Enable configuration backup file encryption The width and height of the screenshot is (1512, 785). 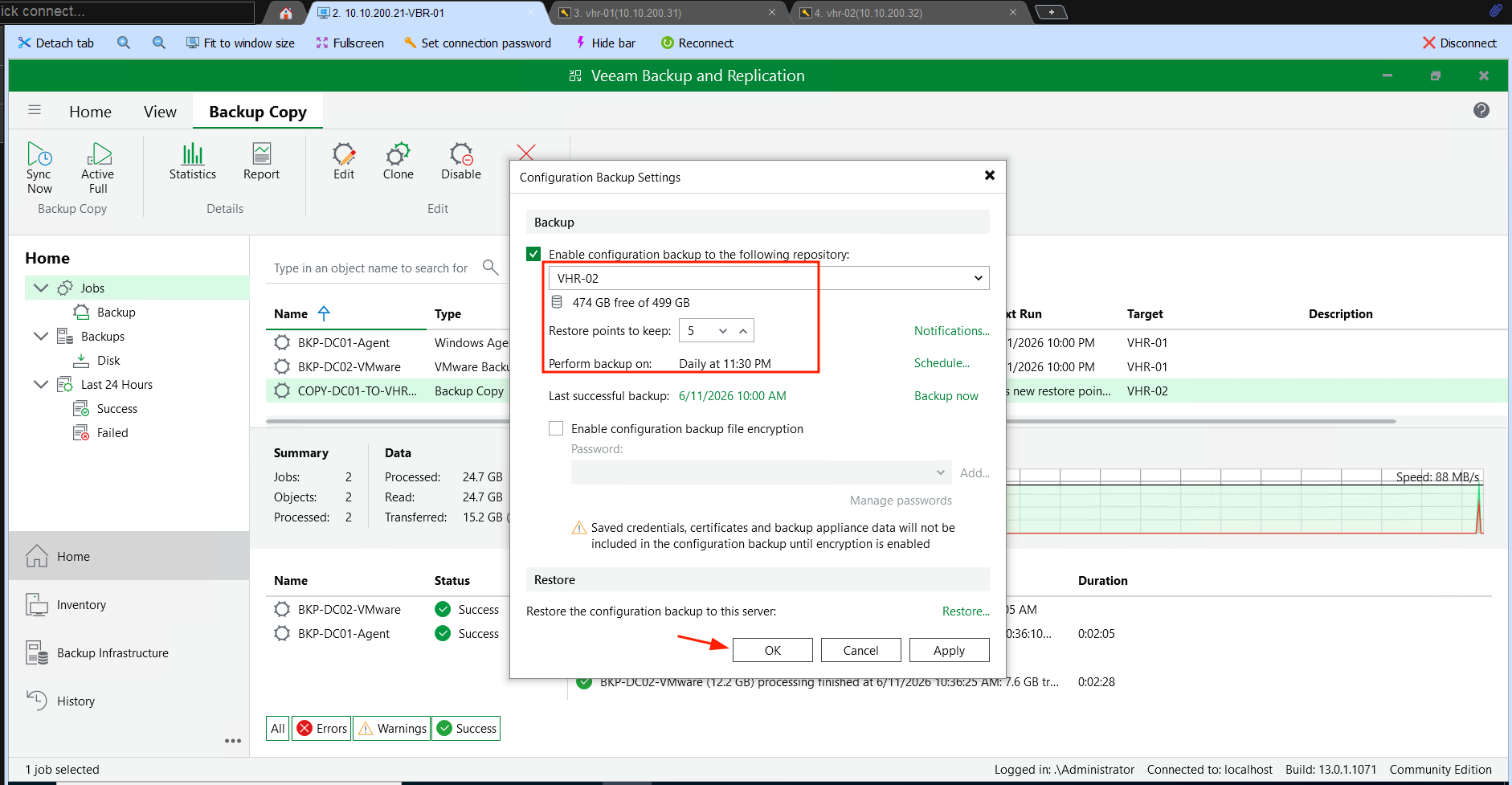pos(556,428)
